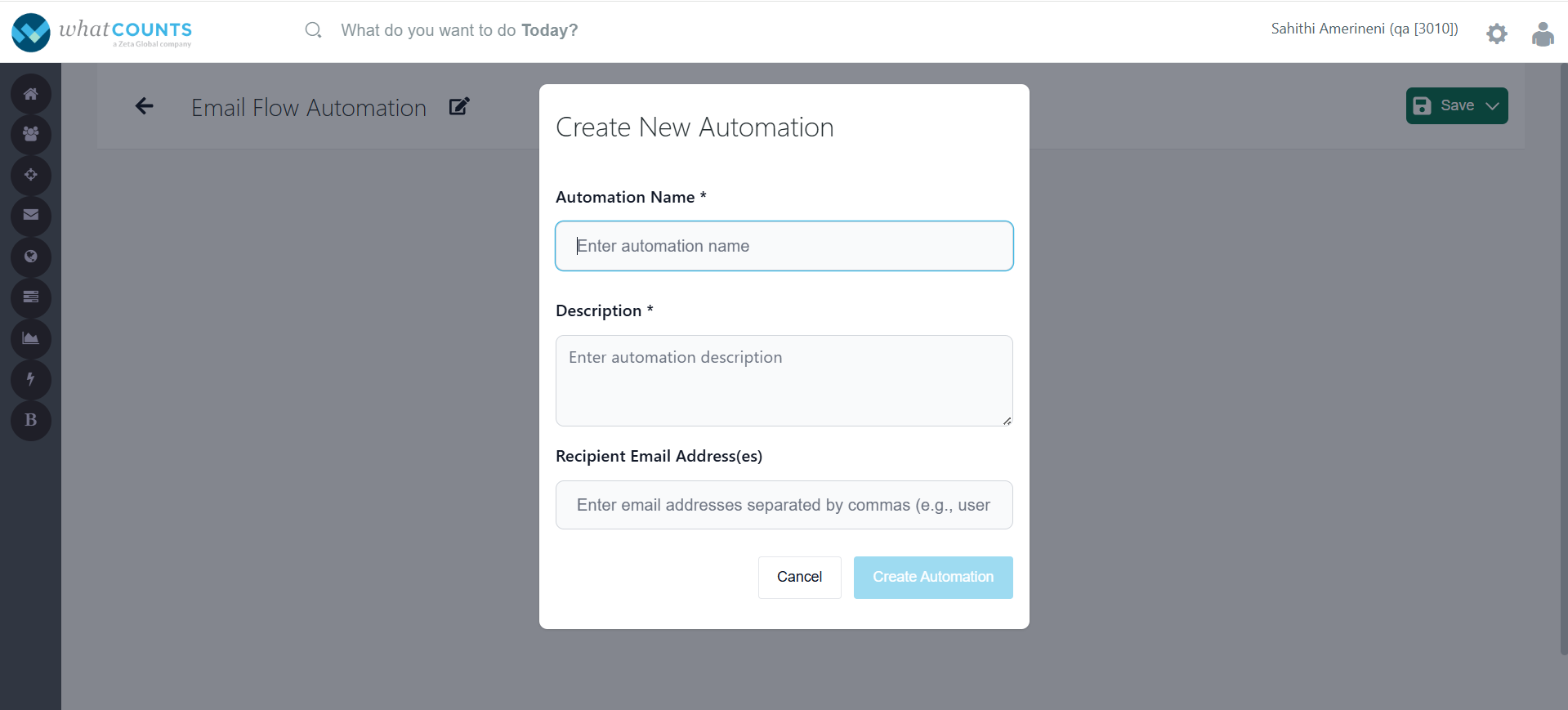Screen dimensions: 1568x710
Task: Focus the Automation Name field
Action: coord(784,246)
